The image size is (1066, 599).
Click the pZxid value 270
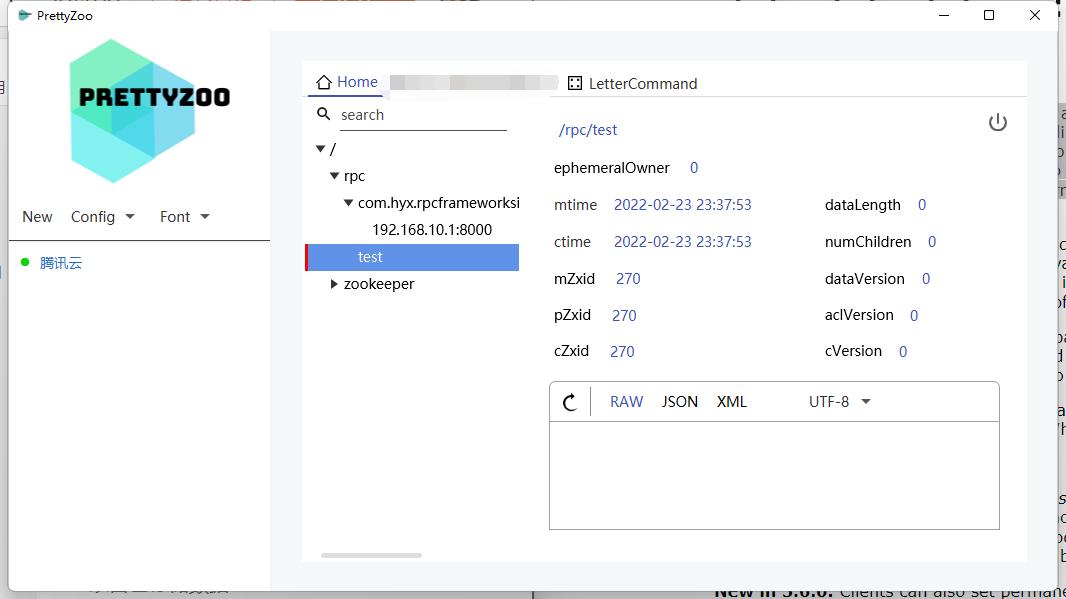(624, 315)
